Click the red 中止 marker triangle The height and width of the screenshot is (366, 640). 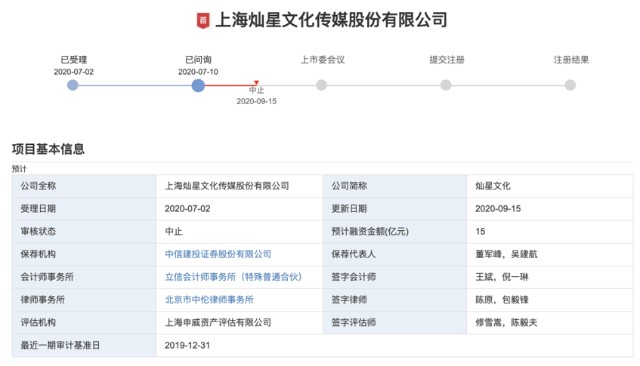pyautogui.click(x=256, y=83)
